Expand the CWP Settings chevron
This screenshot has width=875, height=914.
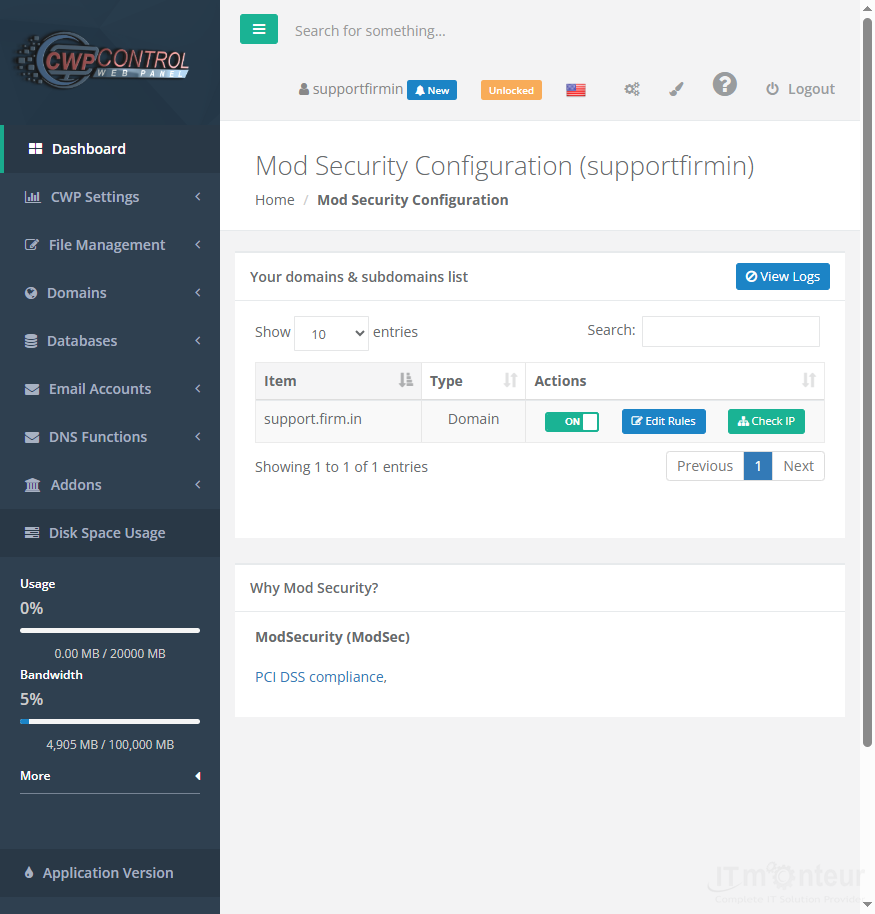pos(198,197)
